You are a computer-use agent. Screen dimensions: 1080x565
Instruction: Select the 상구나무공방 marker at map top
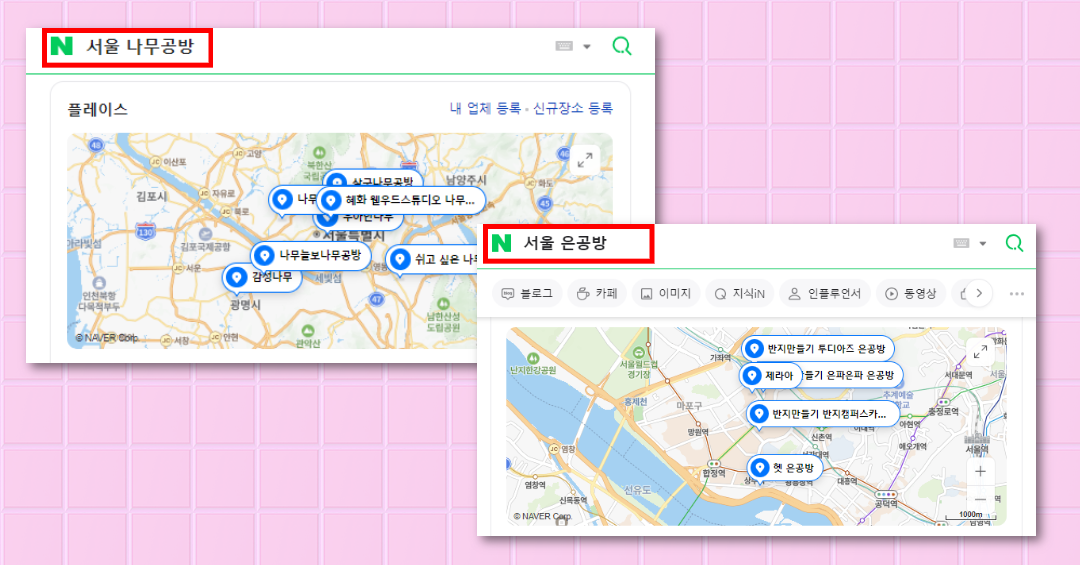coord(373,179)
